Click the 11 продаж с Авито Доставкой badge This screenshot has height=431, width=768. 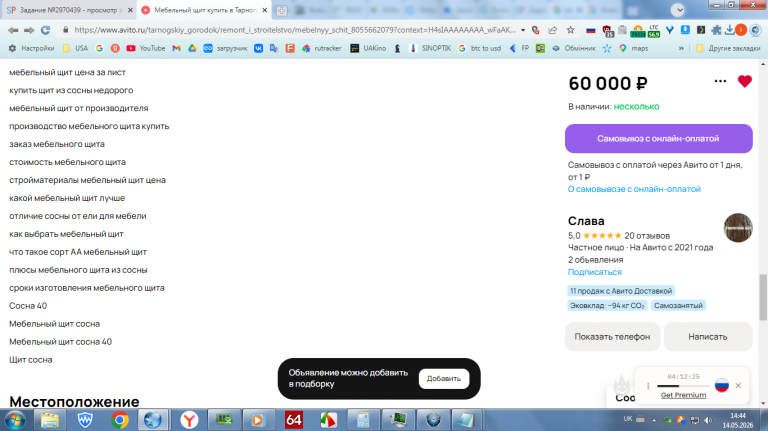pyautogui.click(x=621, y=291)
